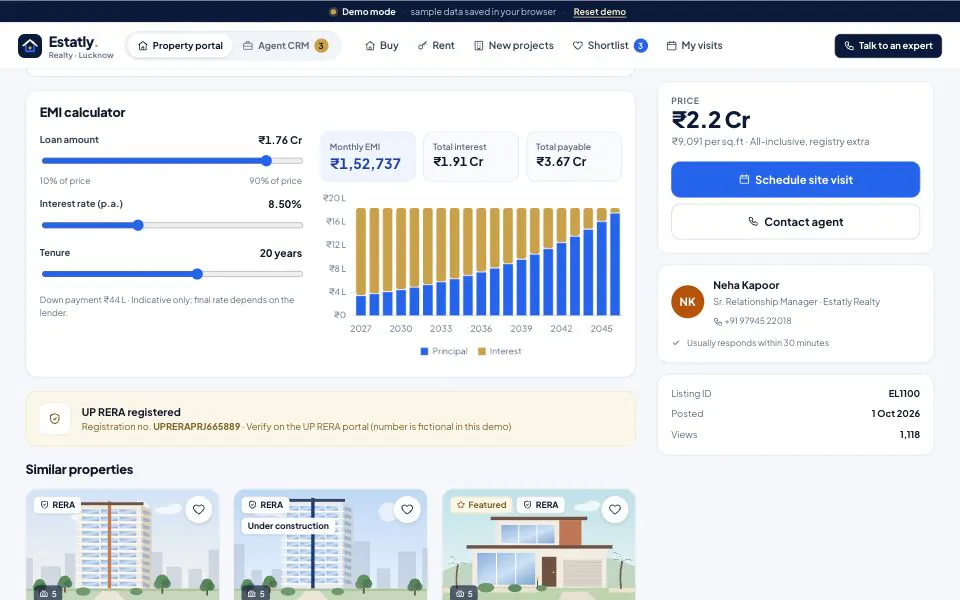This screenshot has height=600, width=960.
Task: Click registration number UPRERAPRJ665889
Action: pos(197,427)
